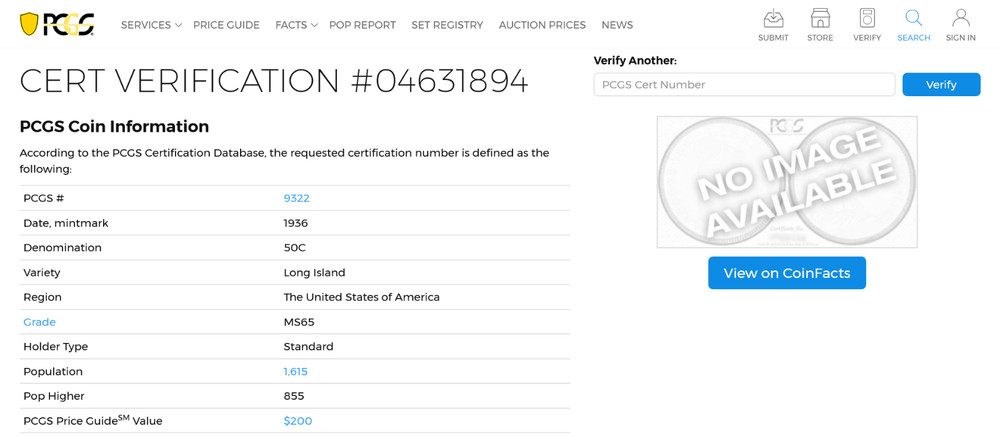Image resolution: width=1000 pixels, height=436 pixels.
Task: Click the View on CoinFacts button
Action: [787, 273]
